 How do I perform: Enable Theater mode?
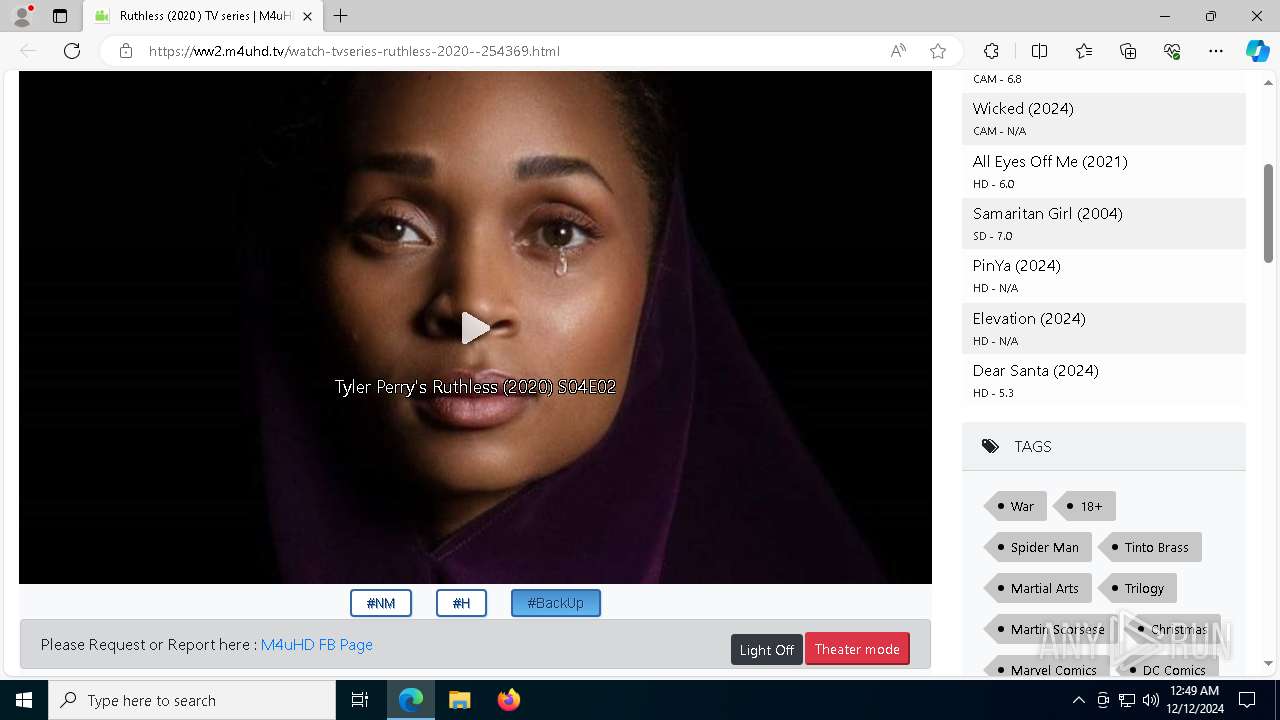pos(857,649)
